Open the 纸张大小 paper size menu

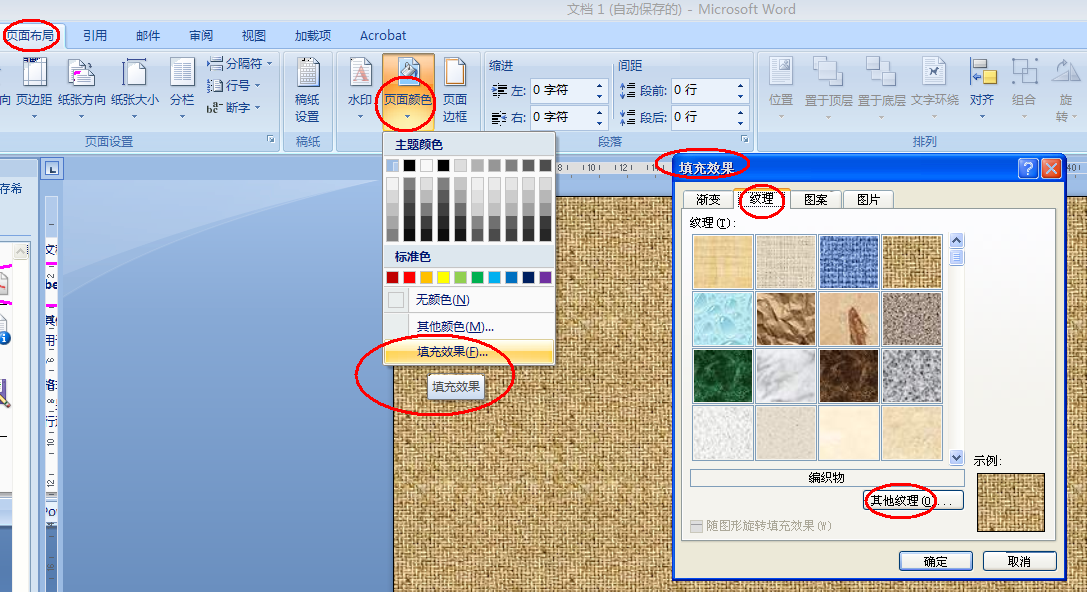[134, 90]
